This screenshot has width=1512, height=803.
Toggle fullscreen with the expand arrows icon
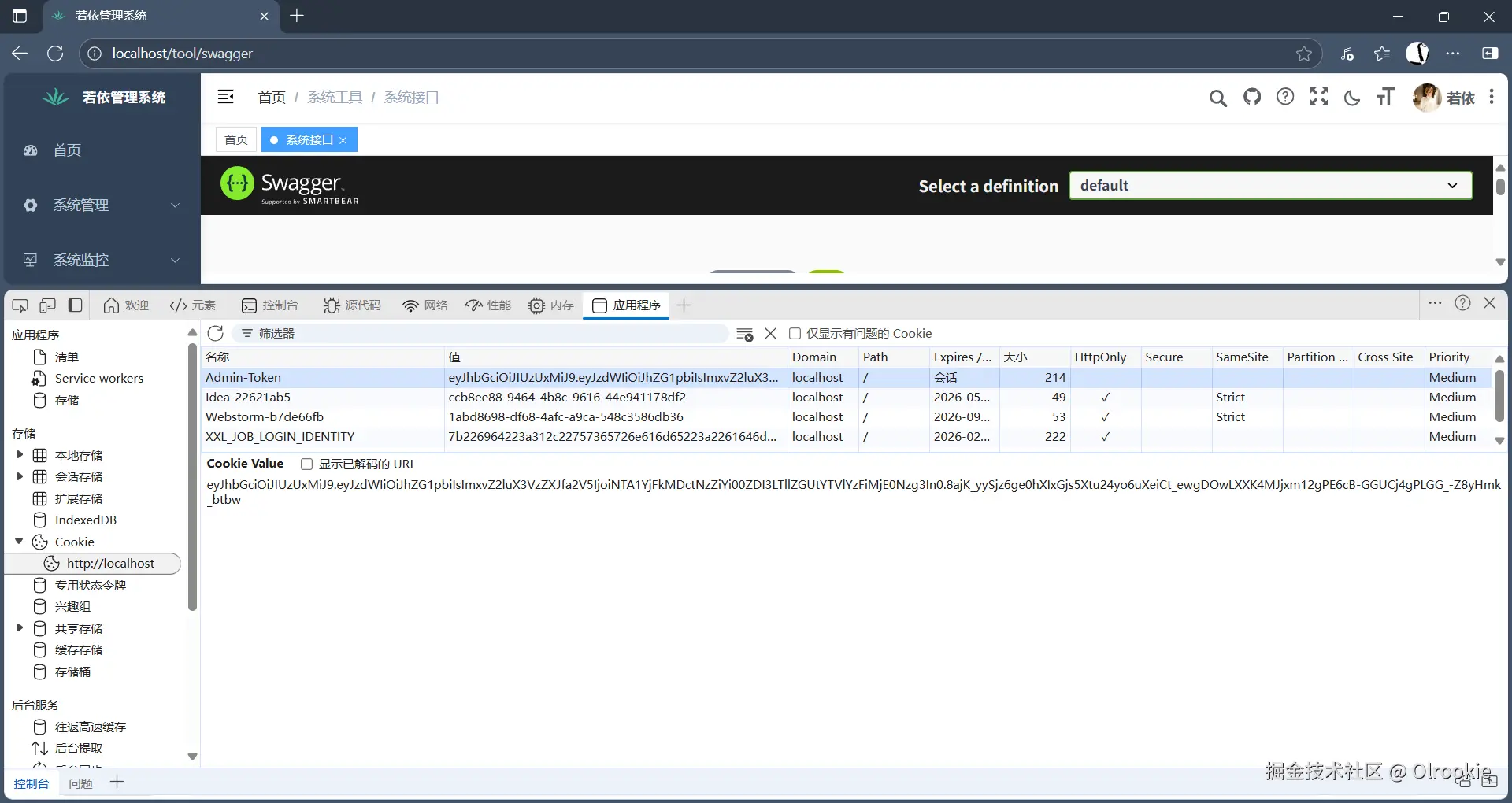click(1319, 97)
